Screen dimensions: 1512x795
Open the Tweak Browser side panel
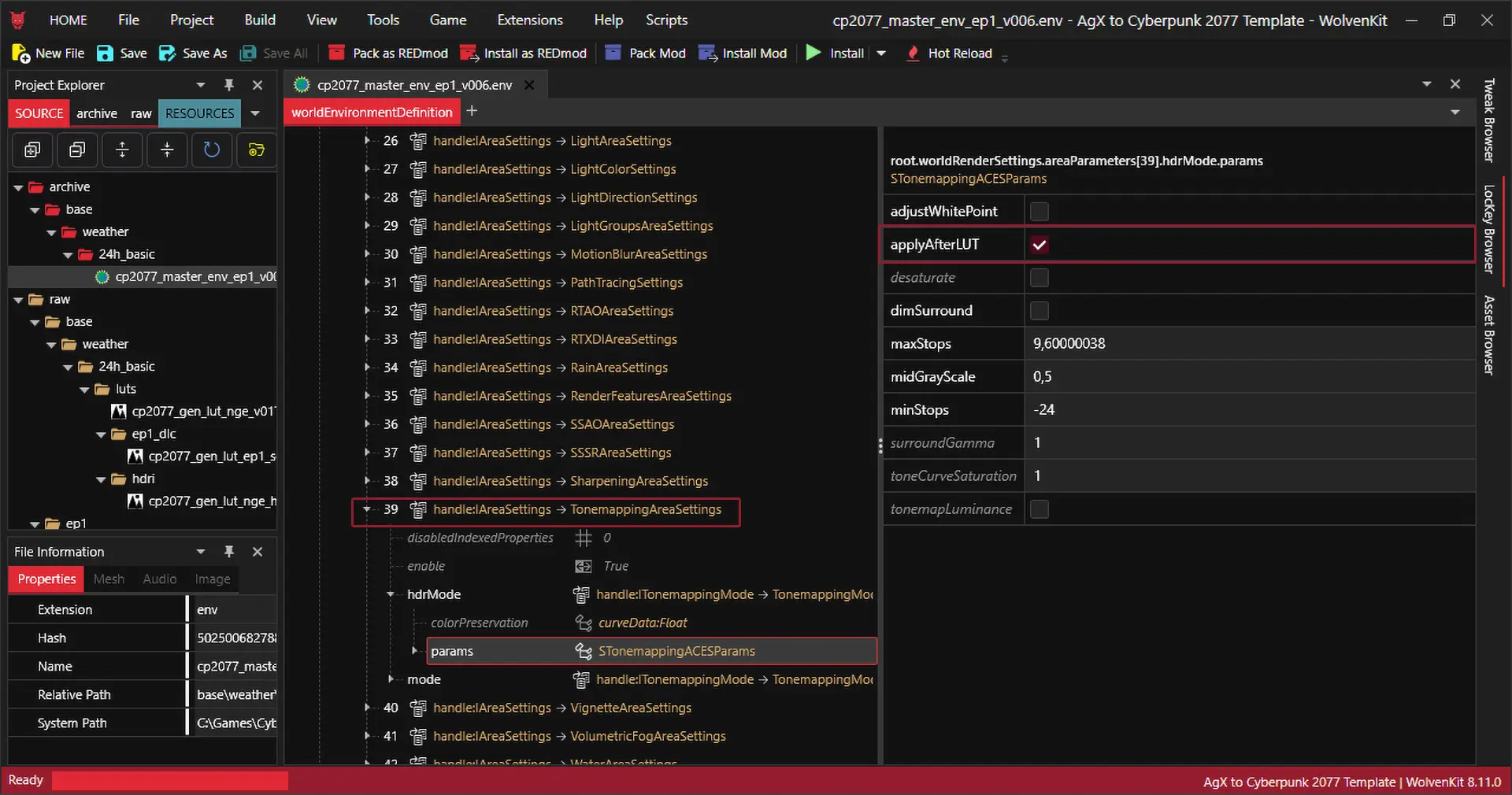1488,120
